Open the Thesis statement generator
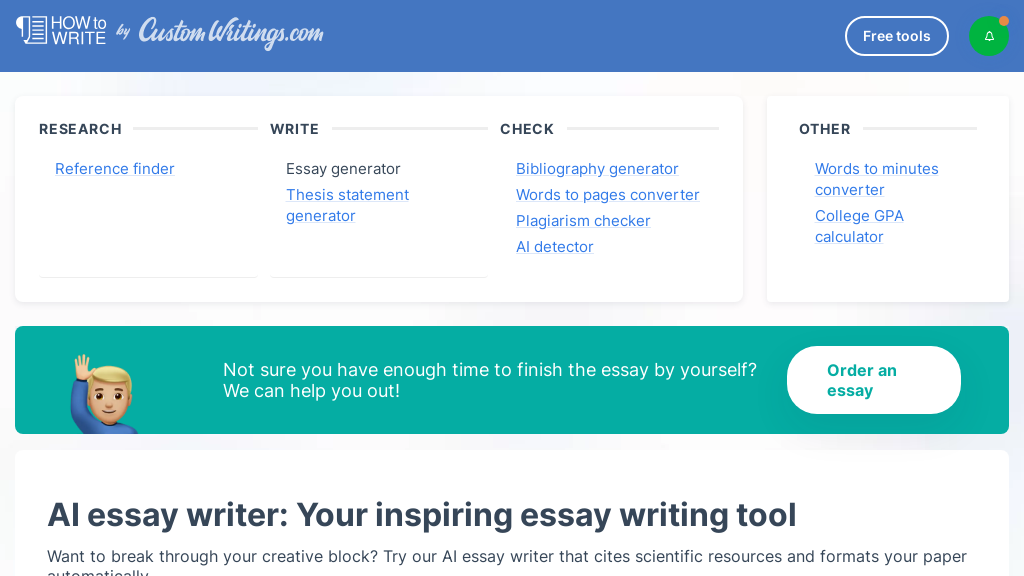The height and width of the screenshot is (576, 1024). [x=347, y=204]
